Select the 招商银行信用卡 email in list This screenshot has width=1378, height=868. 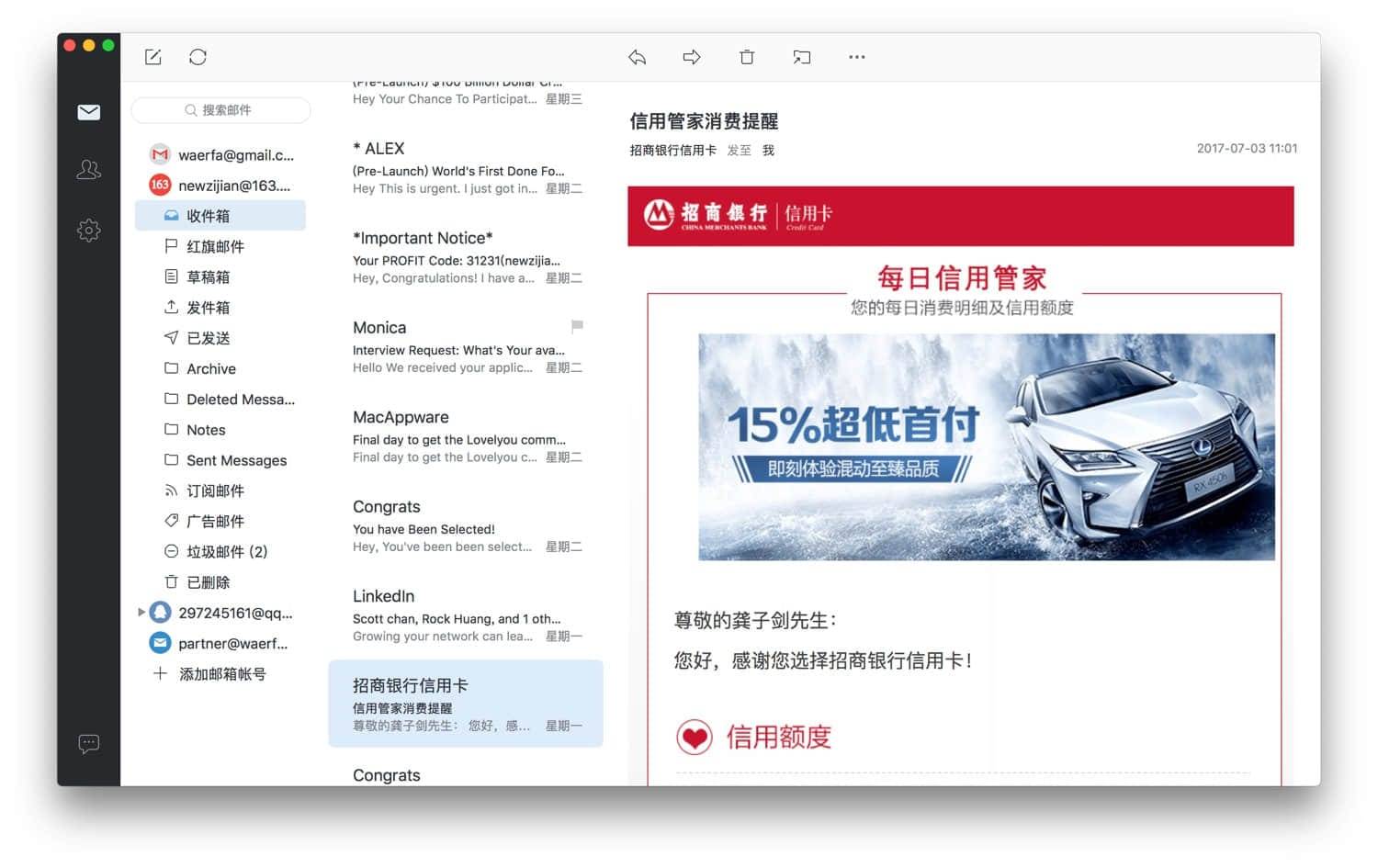466,704
